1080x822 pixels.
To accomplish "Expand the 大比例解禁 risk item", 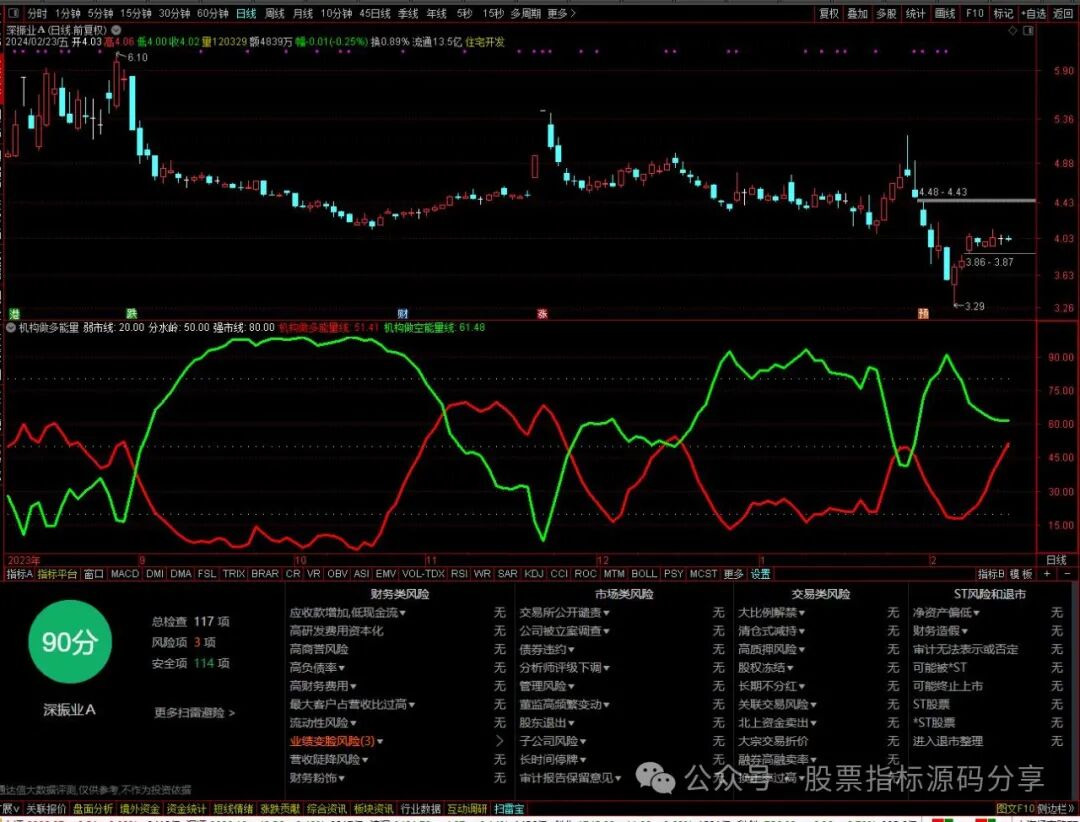I will [772, 613].
